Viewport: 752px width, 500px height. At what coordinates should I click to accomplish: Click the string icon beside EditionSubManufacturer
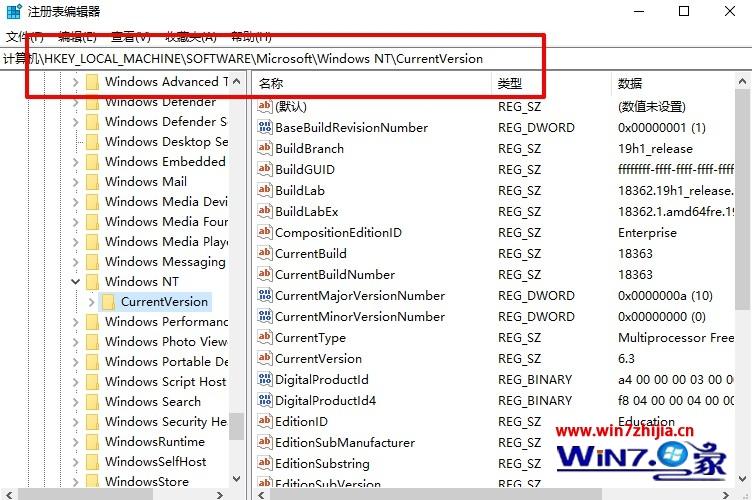(265, 442)
